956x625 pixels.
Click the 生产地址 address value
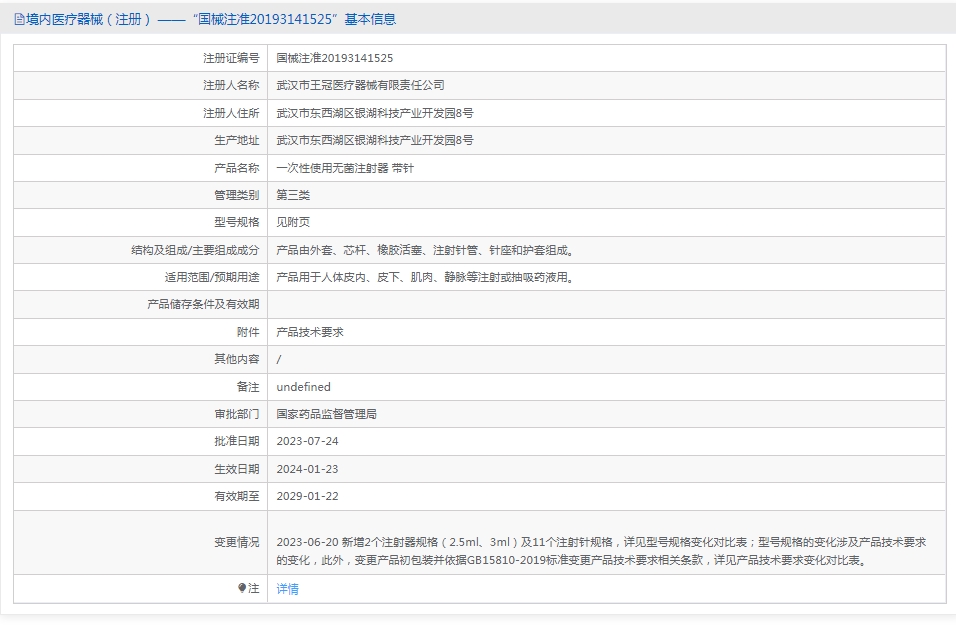pos(375,140)
